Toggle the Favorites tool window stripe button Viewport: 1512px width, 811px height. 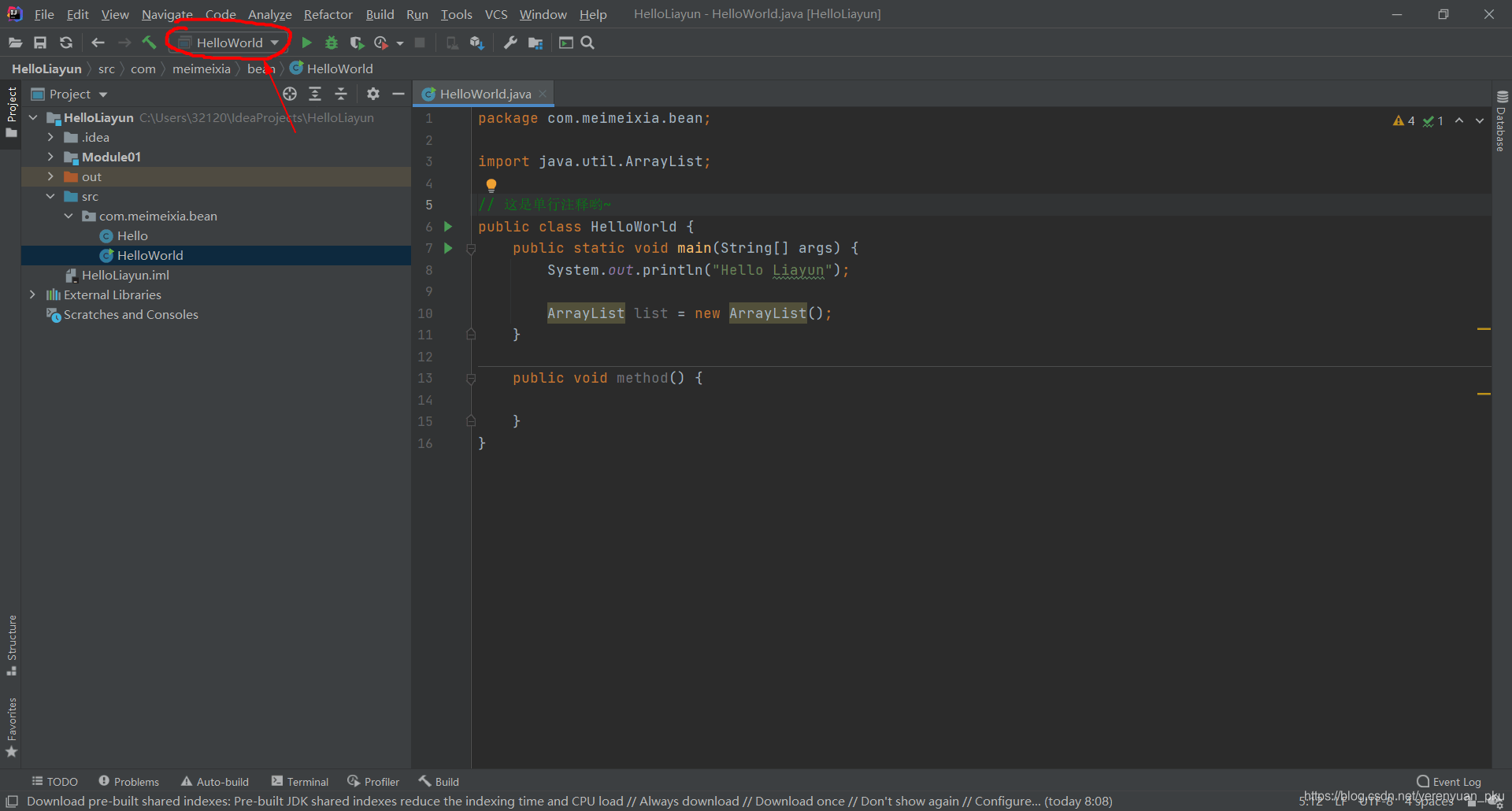coord(11,728)
